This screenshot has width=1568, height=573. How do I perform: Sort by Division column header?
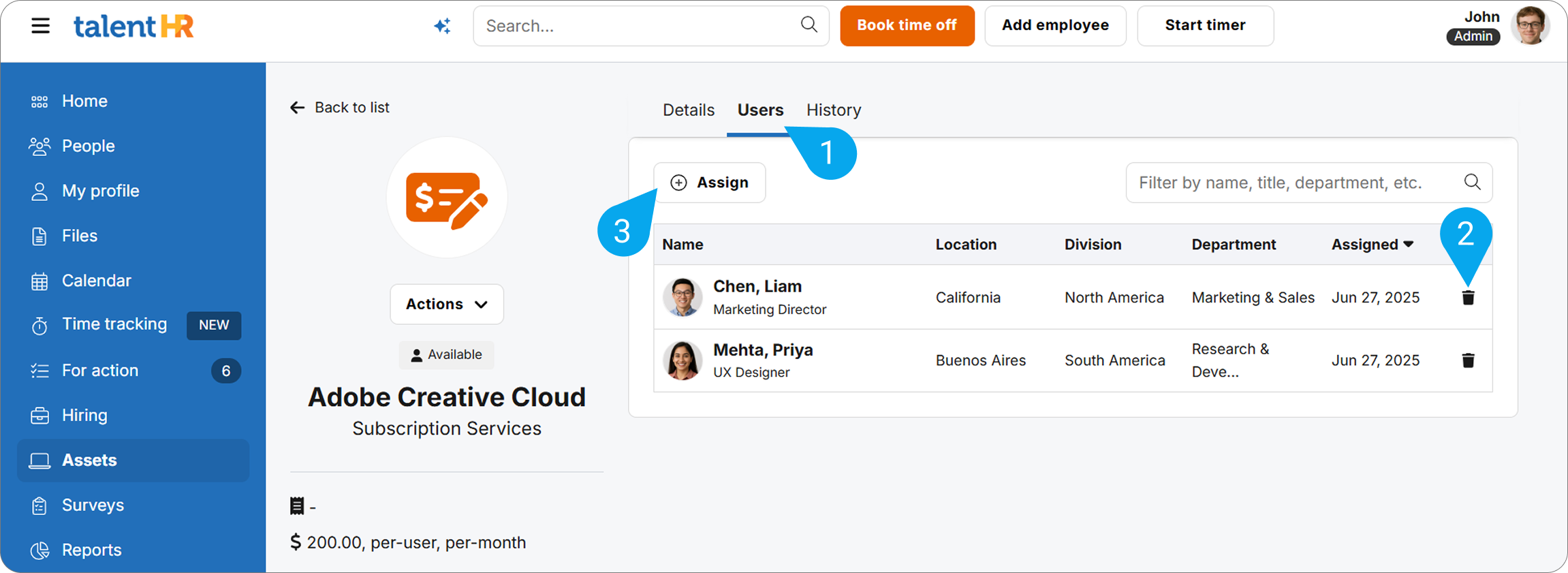click(x=1093, y=245)
